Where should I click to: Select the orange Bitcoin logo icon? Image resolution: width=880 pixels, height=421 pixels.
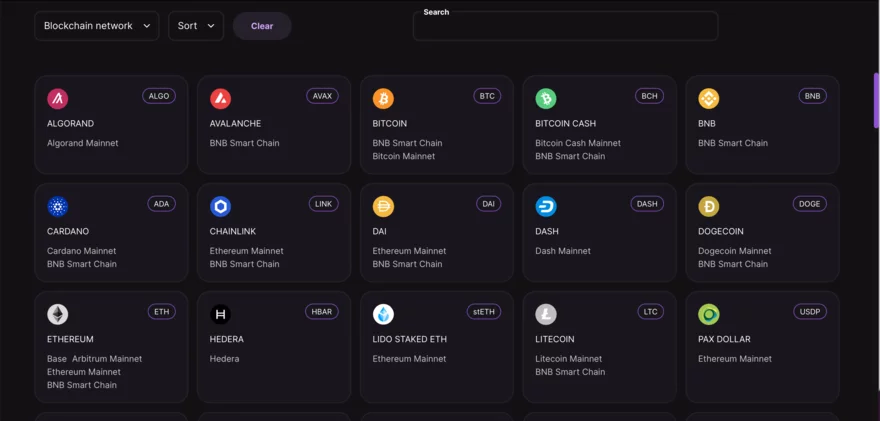(383, 99)
